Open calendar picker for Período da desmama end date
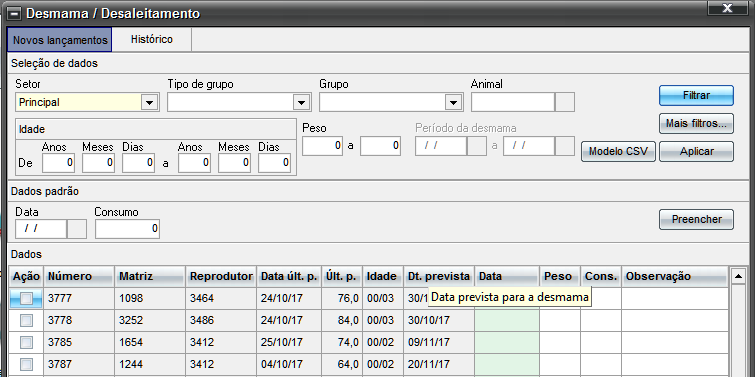The height and width of the screenshot is (377, 755). pos(565,146)
